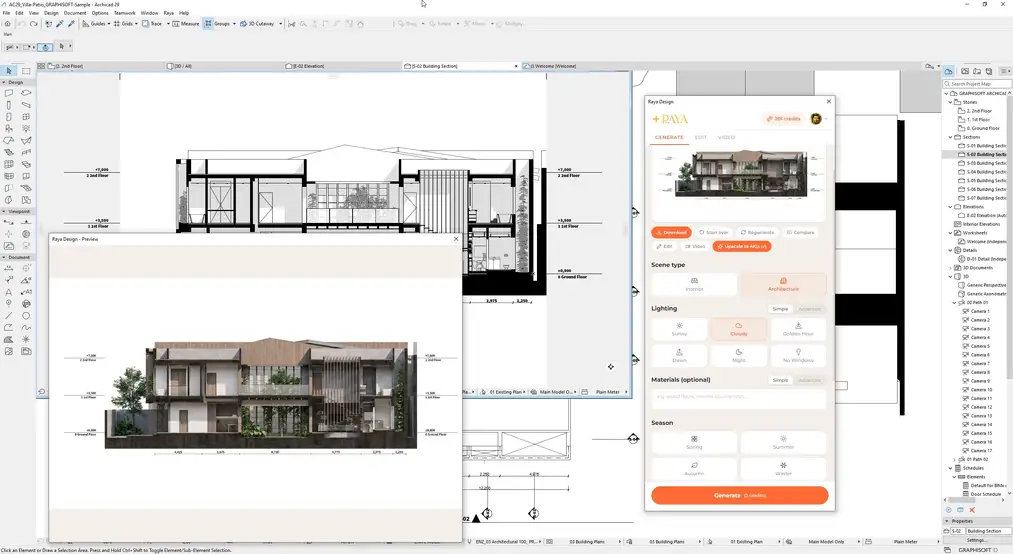Open the 3D Cutaway dropdown arrow

pyautogui.click(x=280, y=24)
